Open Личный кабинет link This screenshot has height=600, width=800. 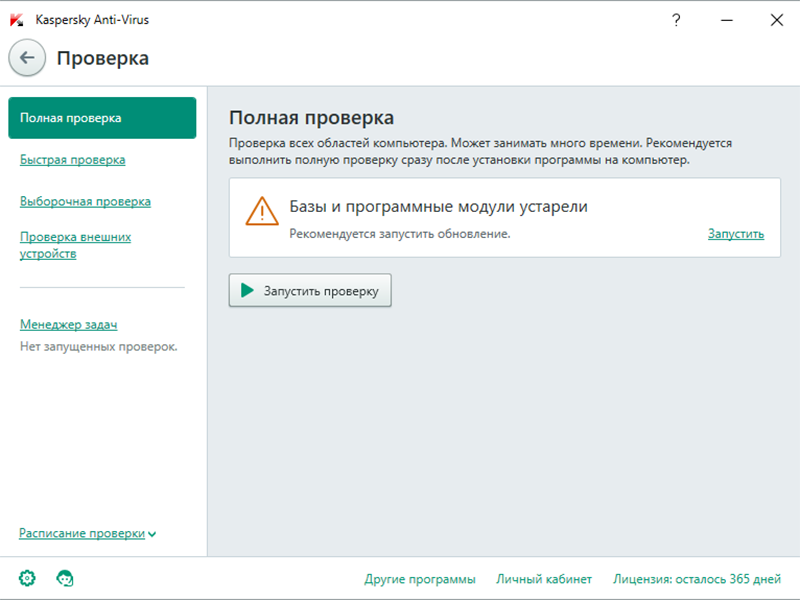click(x=545, y=579)
